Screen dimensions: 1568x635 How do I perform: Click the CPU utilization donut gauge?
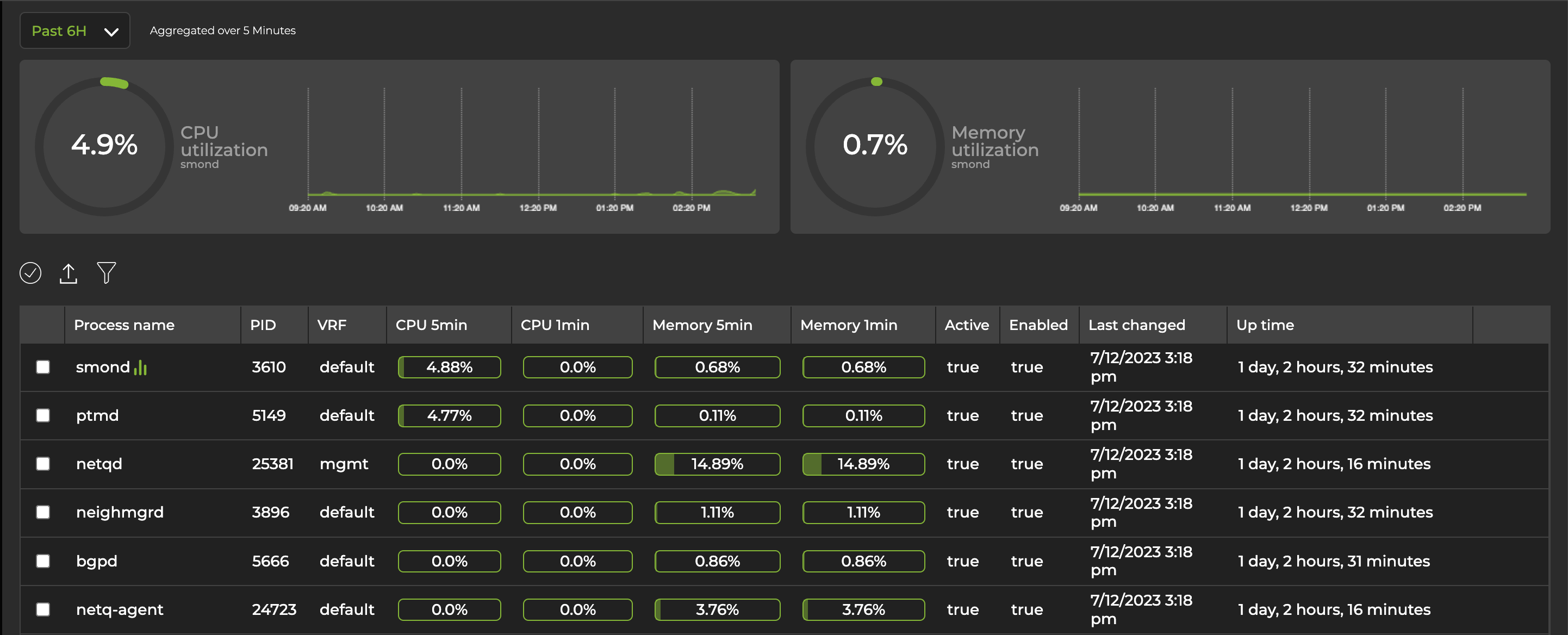point(105,146)
